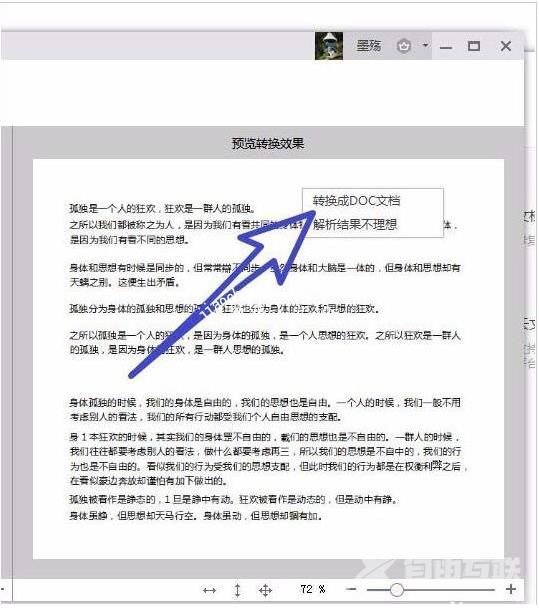The height and width of the screenshot is (610, 539).
Task: Select 转换成DOC文档 menu entry
Action: click(356, 201)
